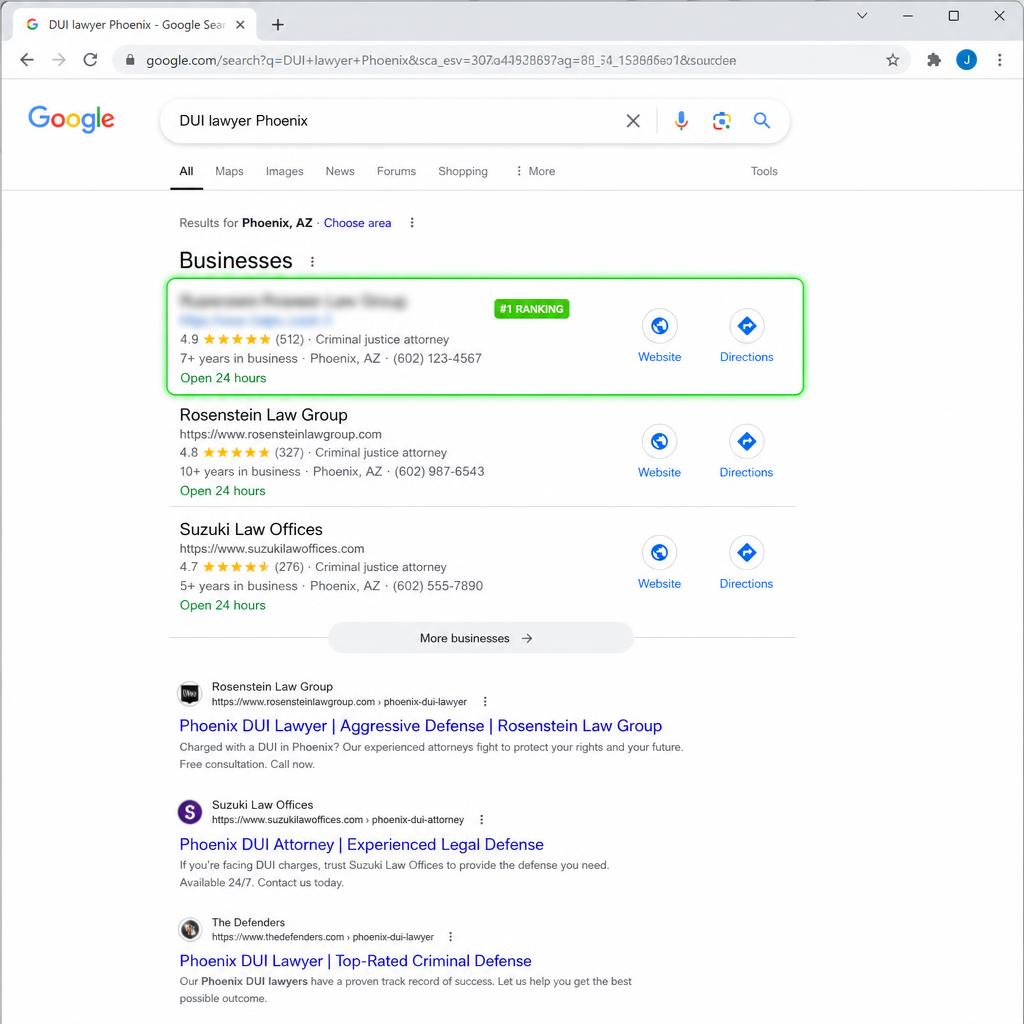Open a new tab with plus button
Image resolution: width=1024 pixels, height=1024 pixels.
click(x=278, y=25)
